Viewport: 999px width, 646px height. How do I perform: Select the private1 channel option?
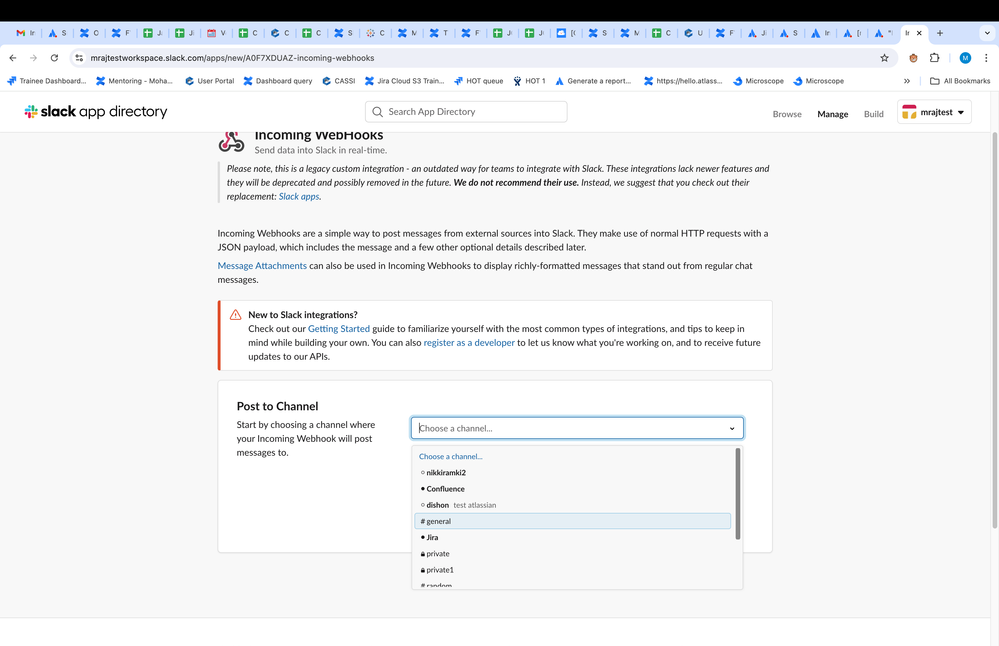pyautogui.click(x=572, y=570)
